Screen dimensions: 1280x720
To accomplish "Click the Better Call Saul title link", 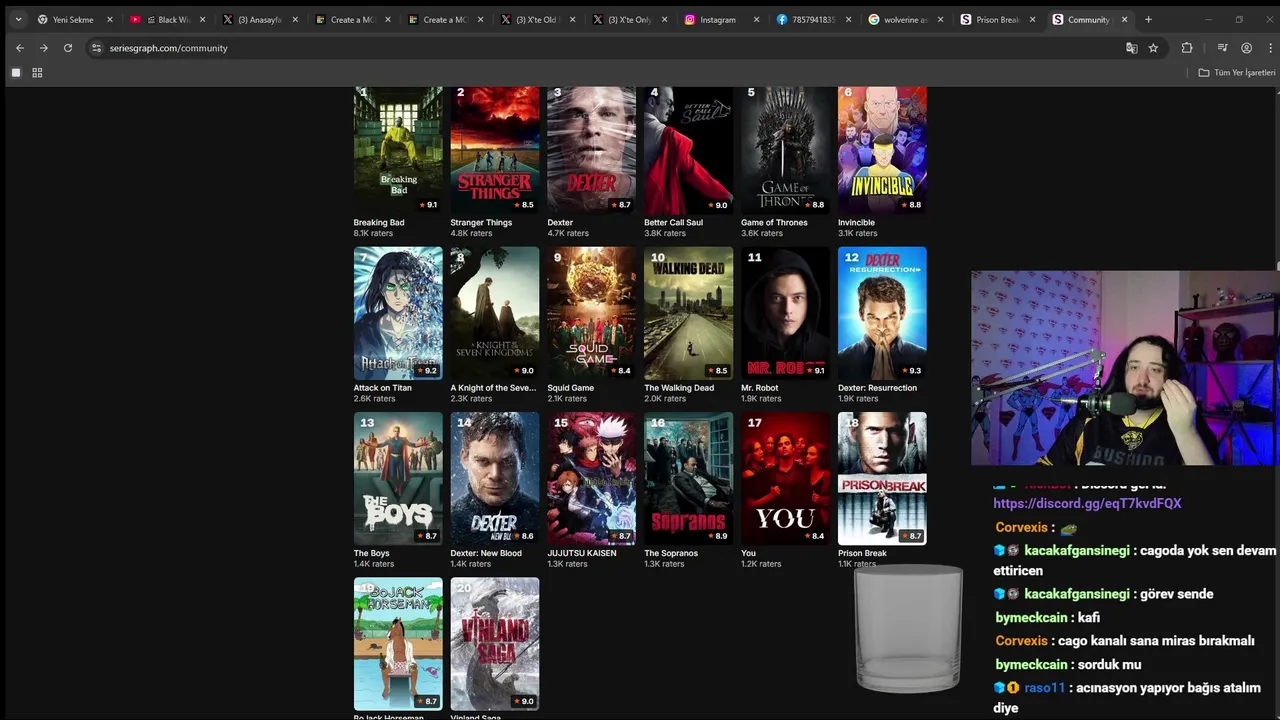I will (x=673, y=223).
